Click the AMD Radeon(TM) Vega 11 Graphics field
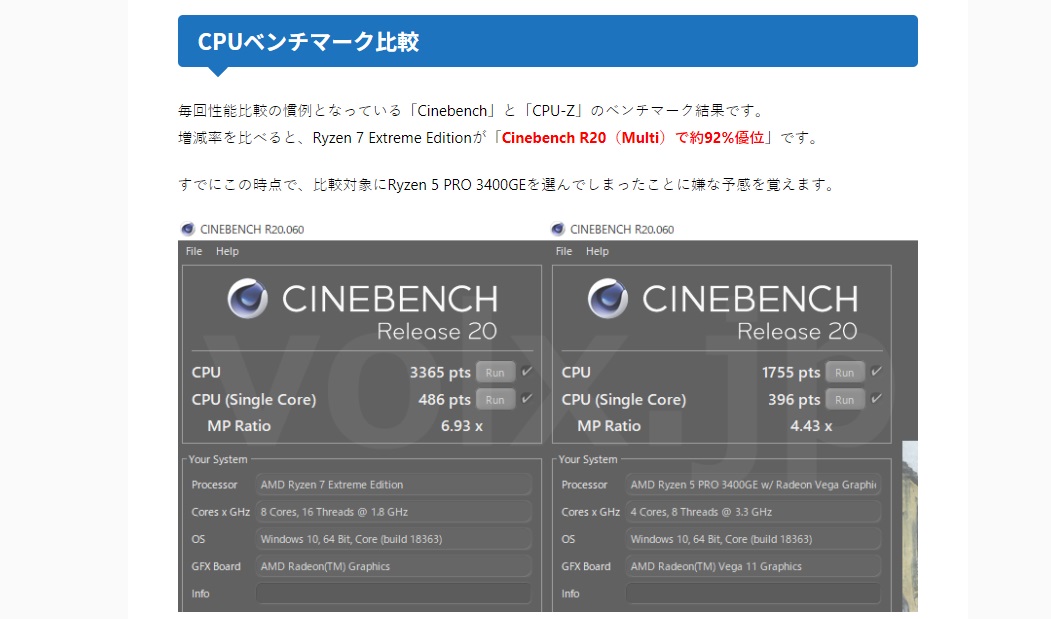 point(753,566)
